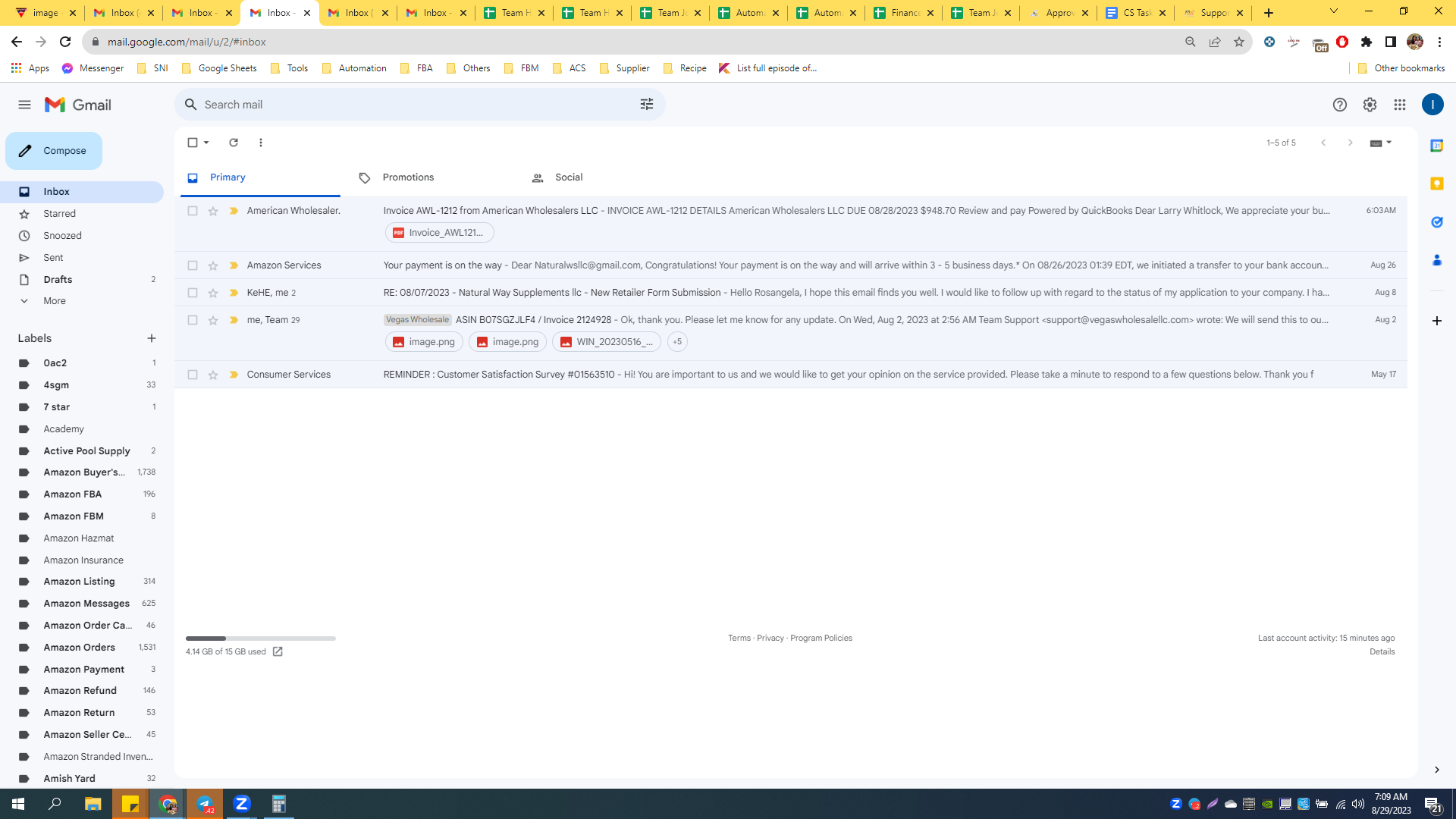Select the American Wholesalers email checkbox
Image resolution: width=1456 pixels, height=819 pixels.
[193, 211]
